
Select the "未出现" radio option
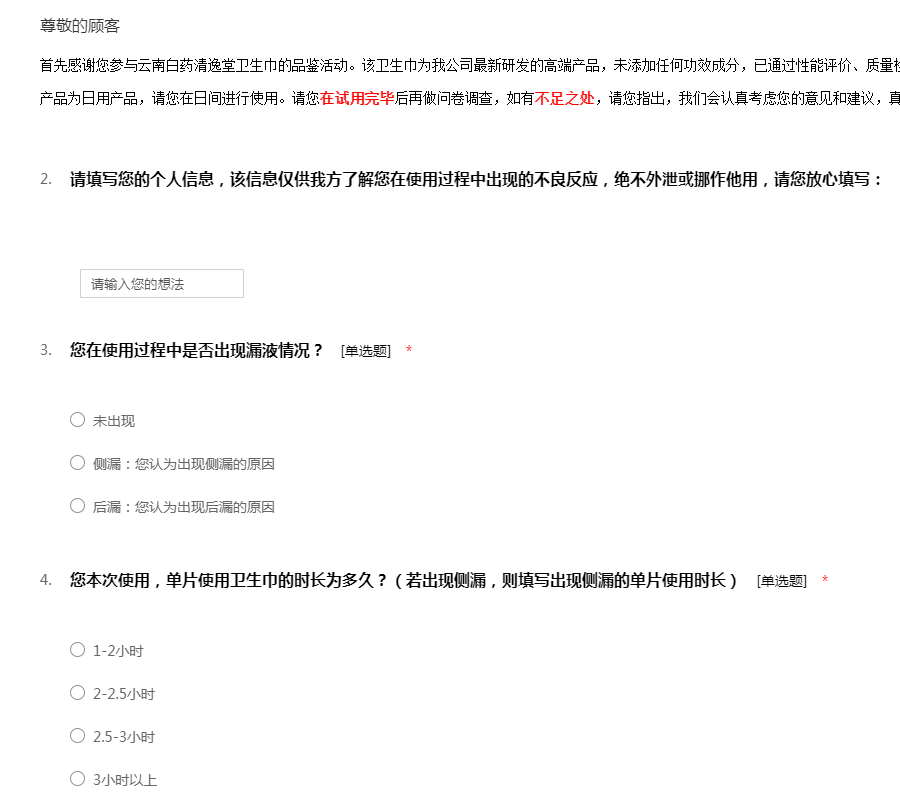coord(77,420)
